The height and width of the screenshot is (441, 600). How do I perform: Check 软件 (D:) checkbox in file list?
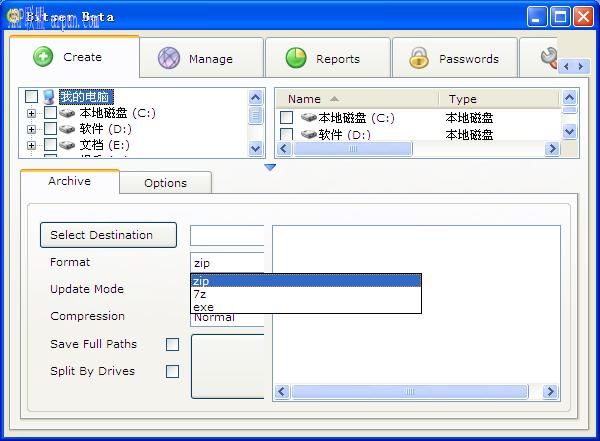click(x=287, y=134)
